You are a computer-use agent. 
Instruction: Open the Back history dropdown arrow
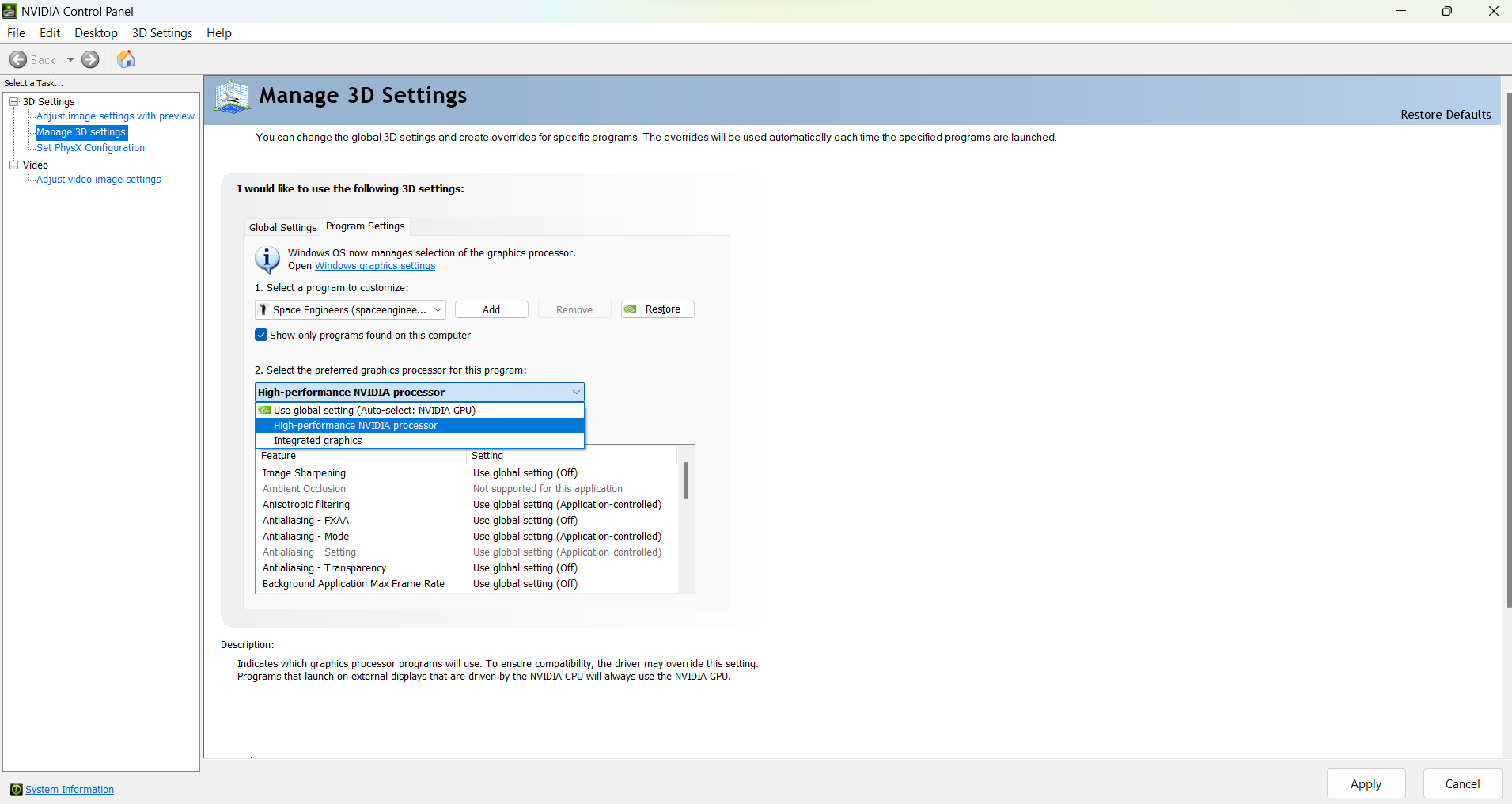pyautogui.click(x=70, y=60)
